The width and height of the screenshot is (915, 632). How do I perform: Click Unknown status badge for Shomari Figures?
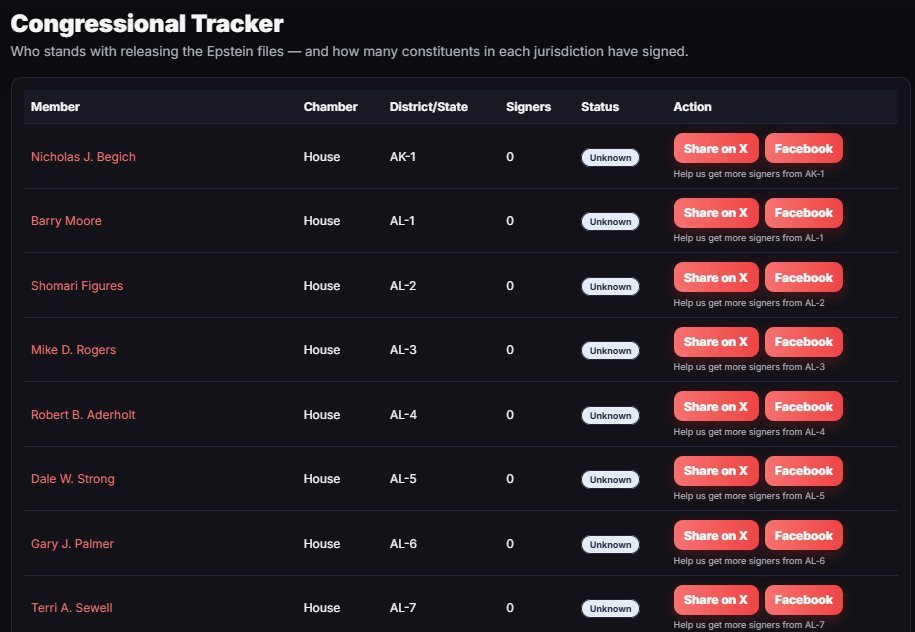[x=610, y=287]
